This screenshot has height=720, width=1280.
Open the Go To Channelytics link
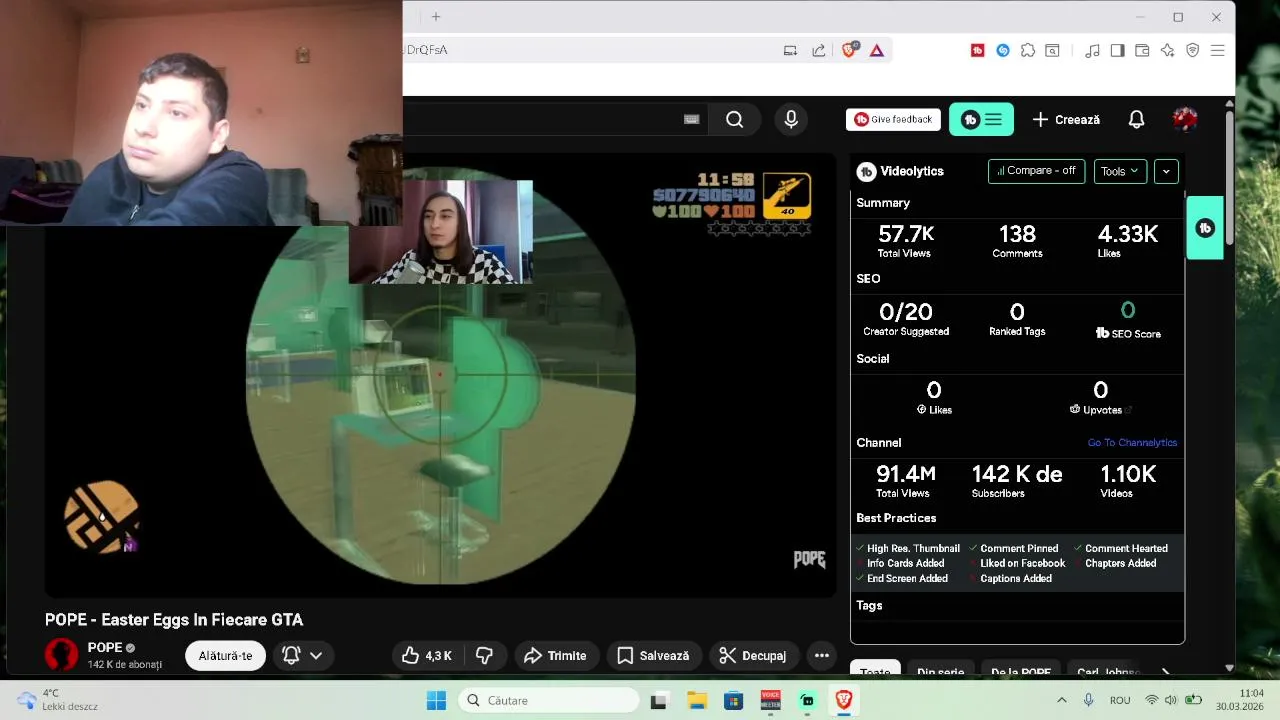point(1132,442)
